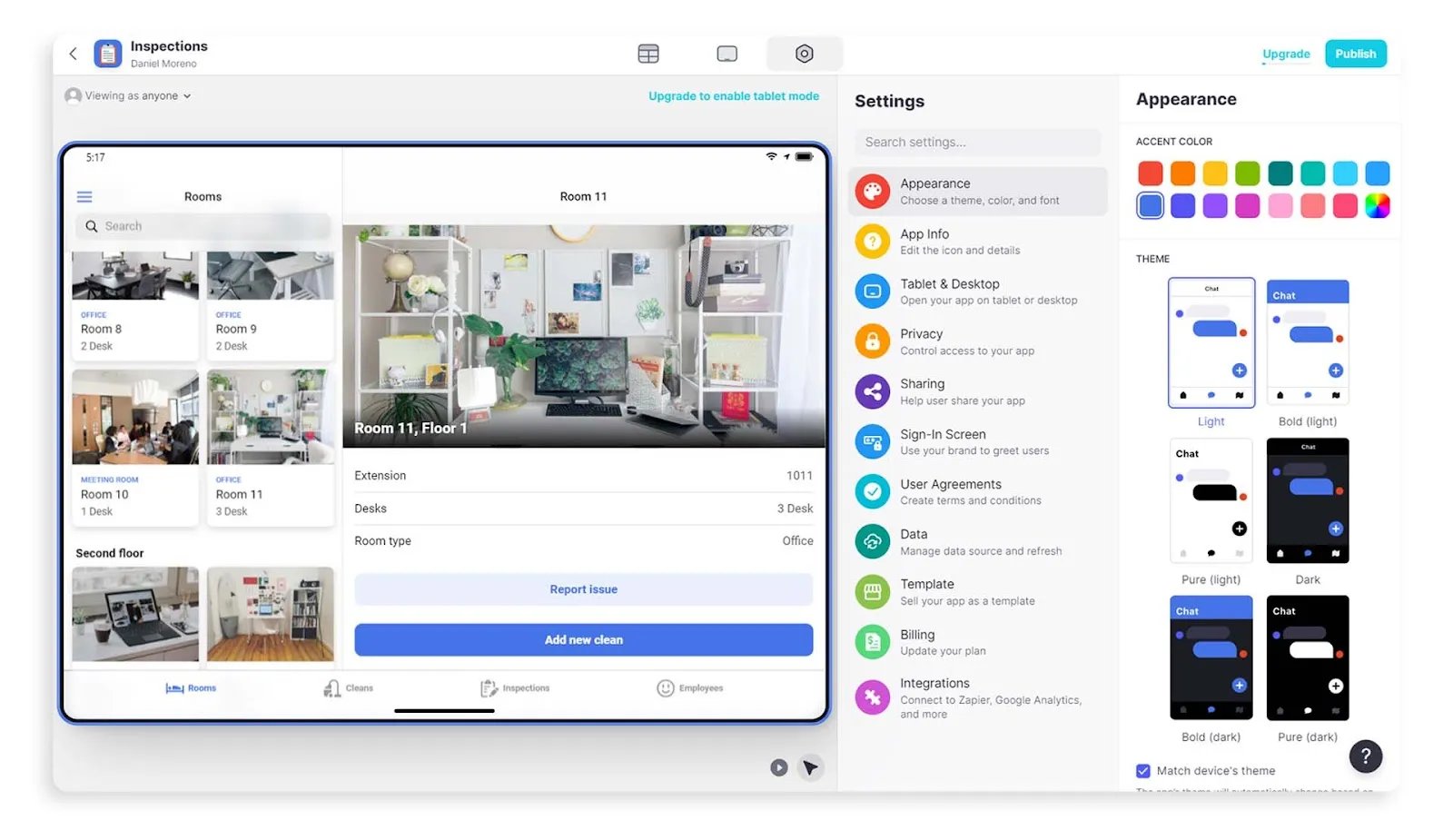Open Data settings
The width and height of the screenshot is (1453, 840).
[x=978, y=542]
